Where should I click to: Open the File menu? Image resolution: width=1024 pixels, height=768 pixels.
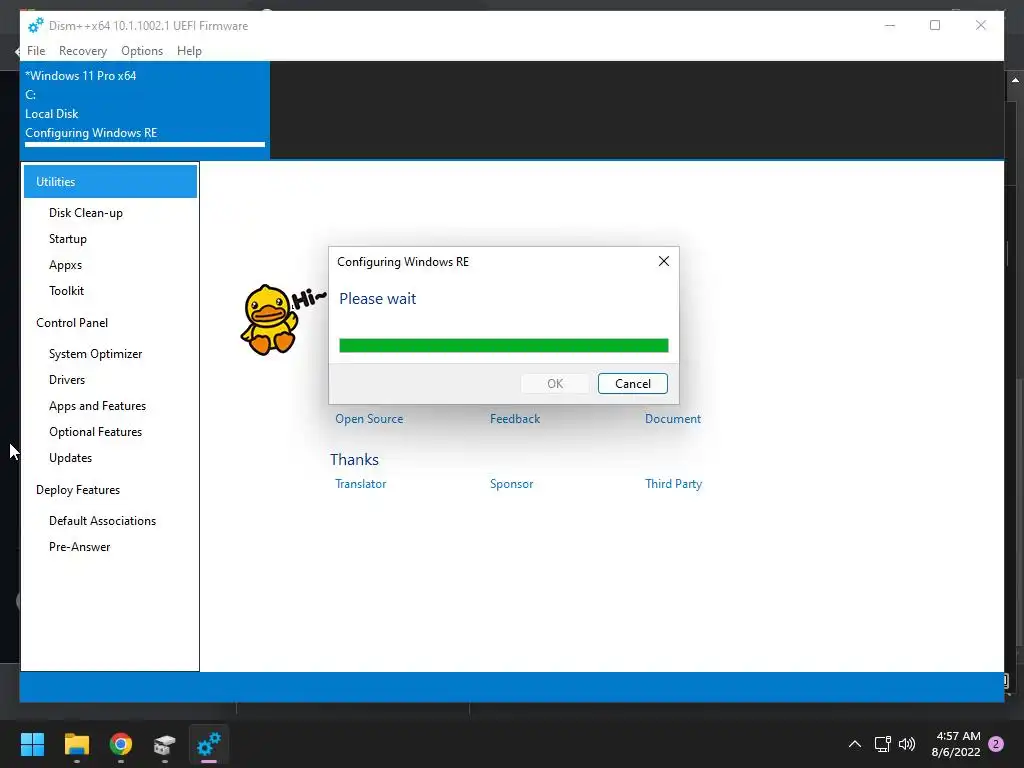[x=36, y=51]
